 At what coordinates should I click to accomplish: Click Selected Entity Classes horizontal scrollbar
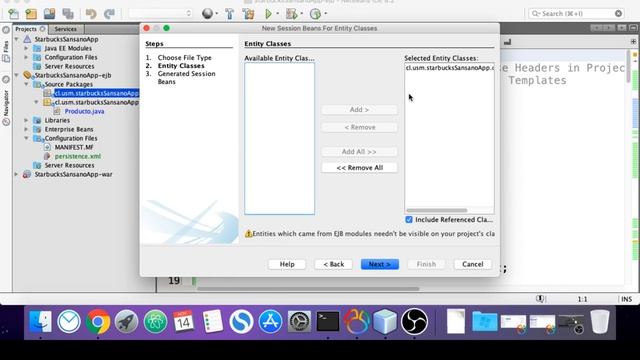437,211
